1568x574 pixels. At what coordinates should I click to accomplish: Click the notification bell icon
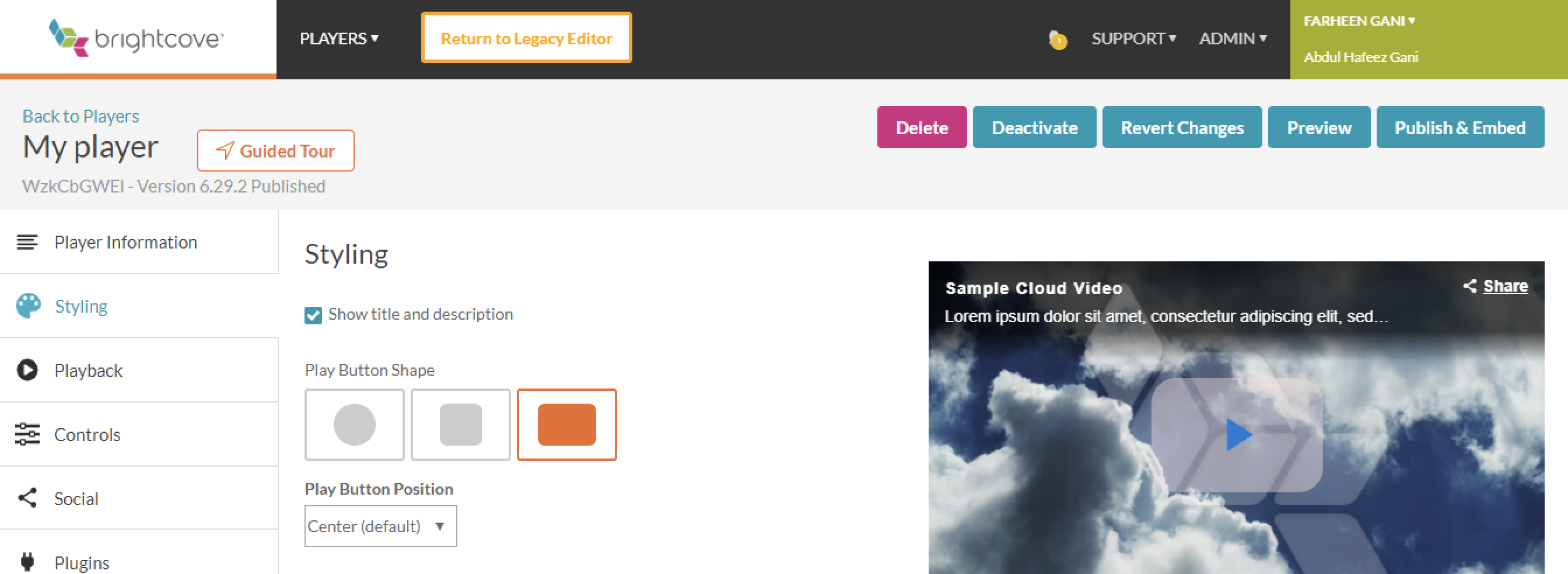click(x=1058, y=40)
